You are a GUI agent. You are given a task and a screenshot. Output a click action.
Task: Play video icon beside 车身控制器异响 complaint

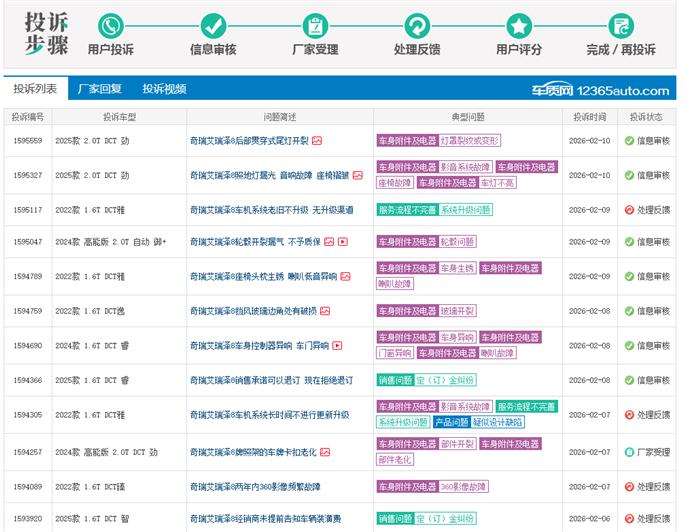(337, 346)
